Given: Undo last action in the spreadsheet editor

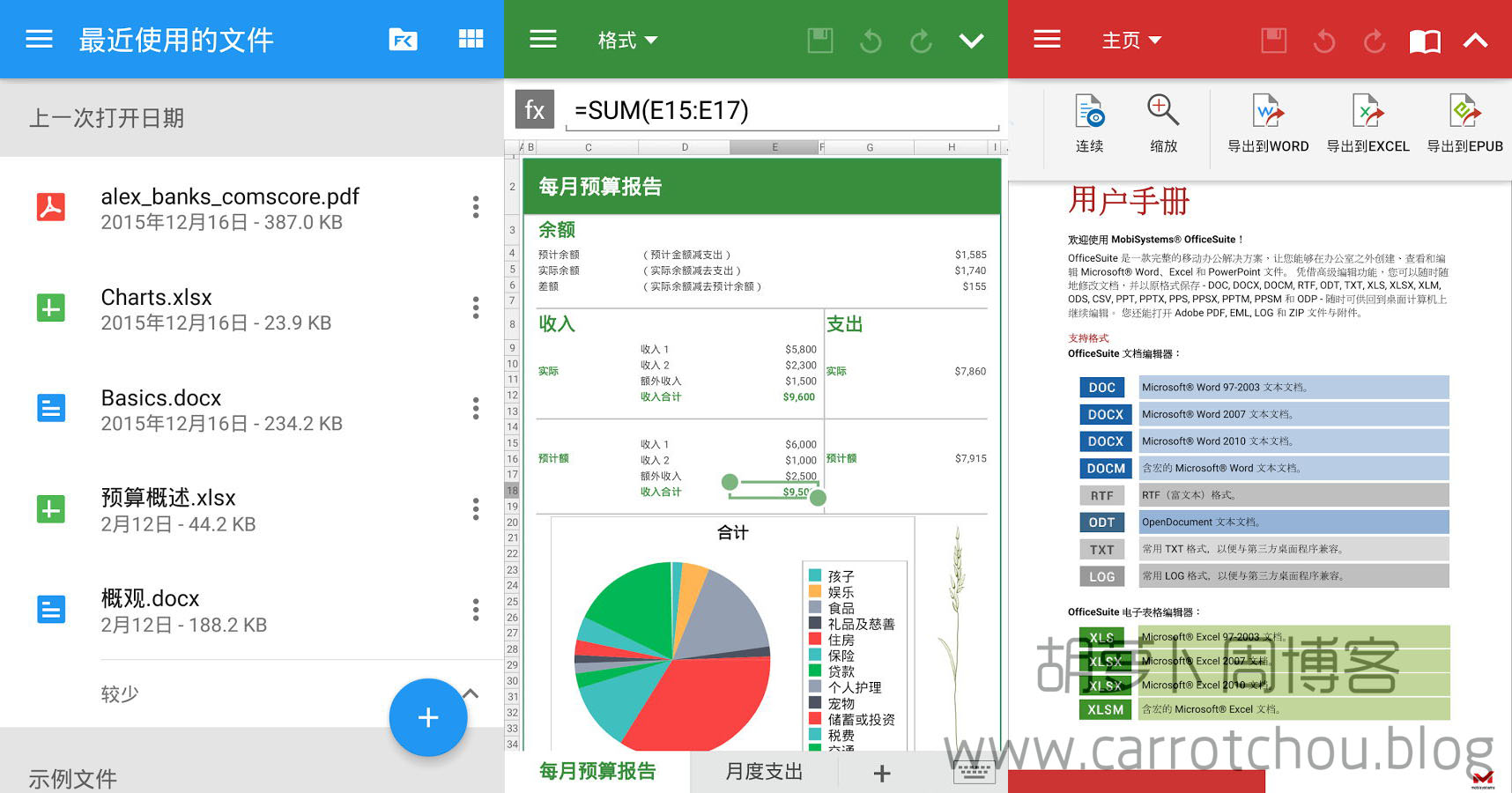Looking at the screenshot, I should [x=871, y=41].
